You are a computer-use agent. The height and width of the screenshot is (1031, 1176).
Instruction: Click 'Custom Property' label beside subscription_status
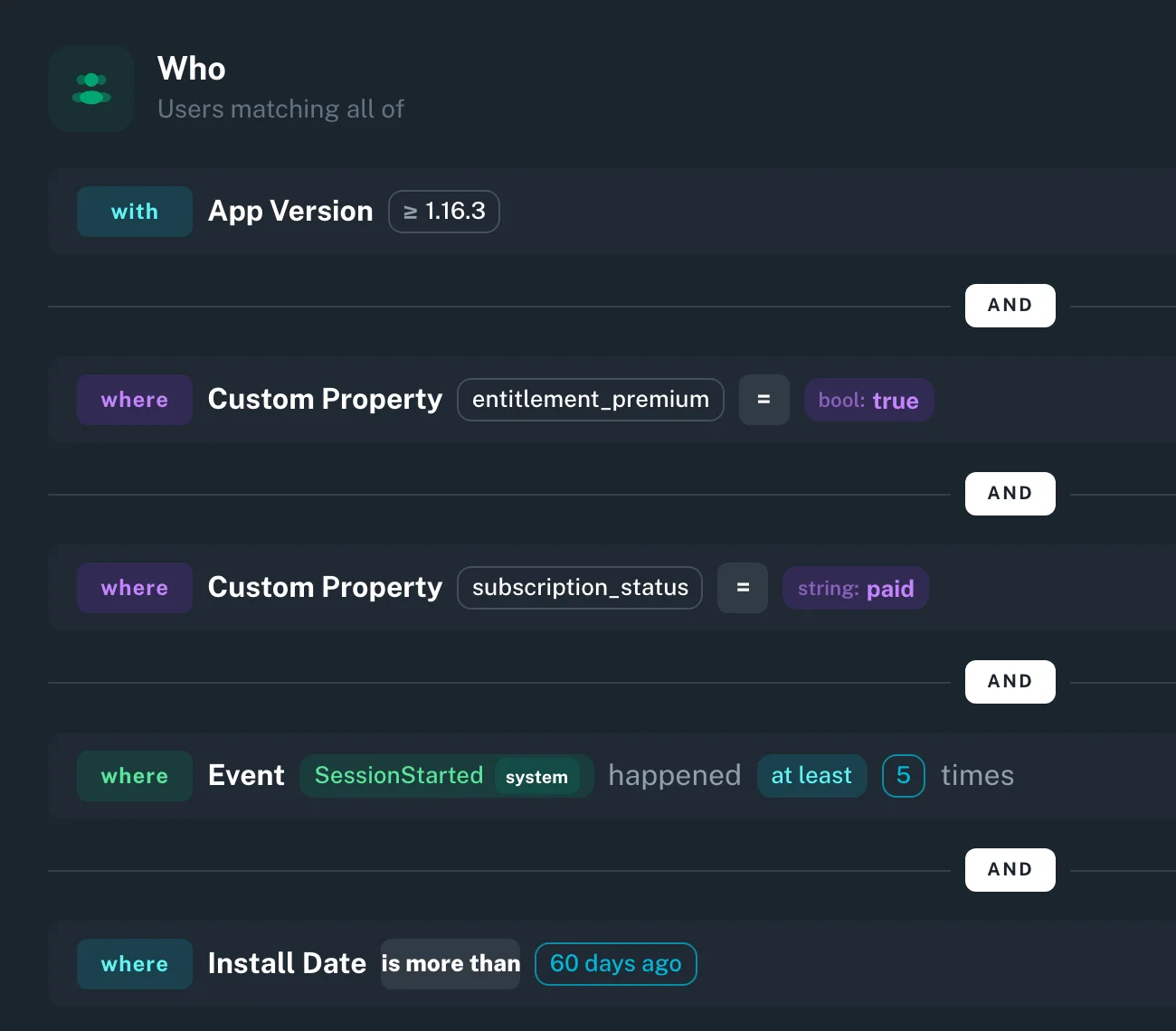[326, 588]
